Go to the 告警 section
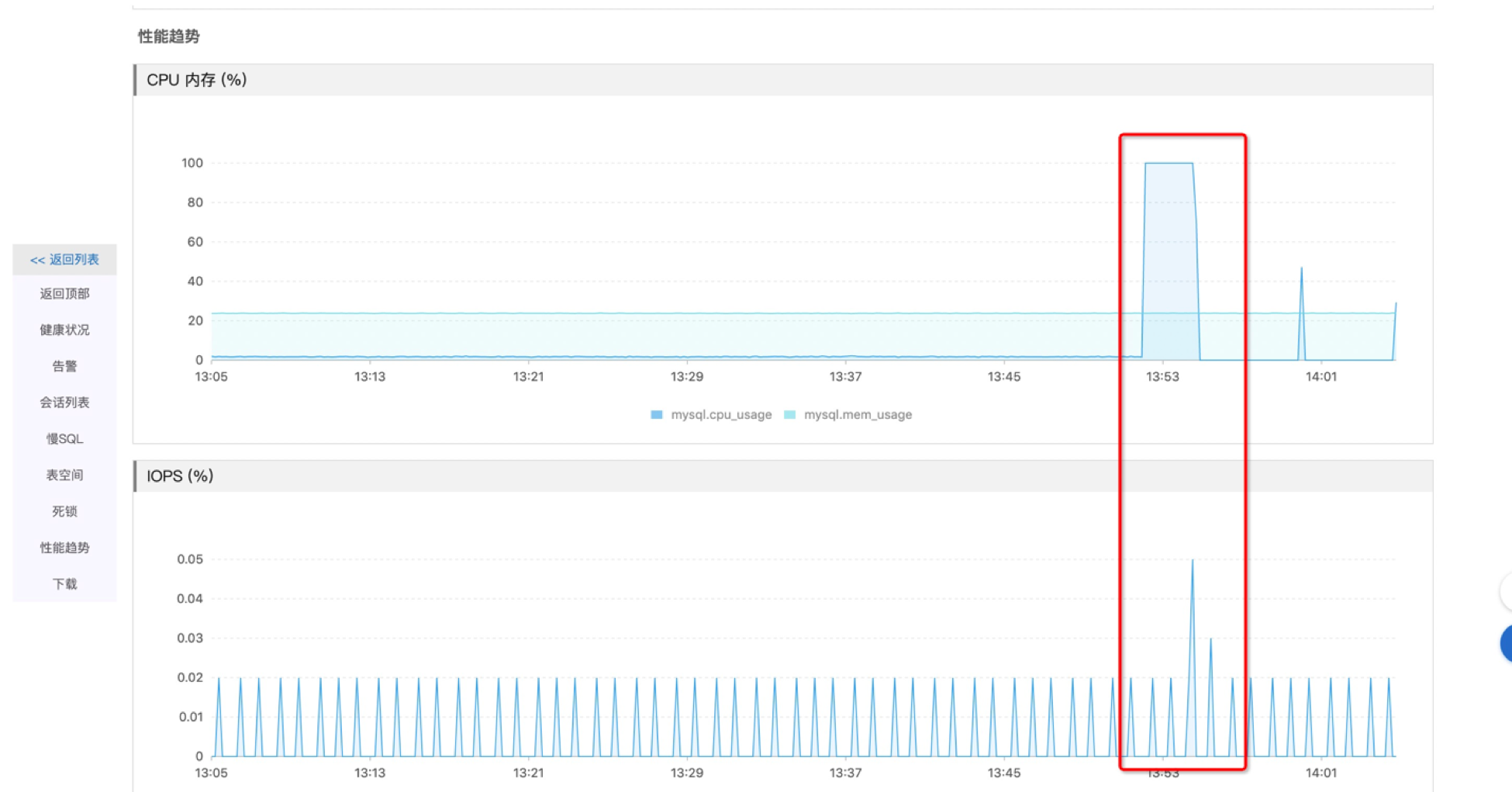The height and width of the screenshot is (792, 1512). [64, 366]
